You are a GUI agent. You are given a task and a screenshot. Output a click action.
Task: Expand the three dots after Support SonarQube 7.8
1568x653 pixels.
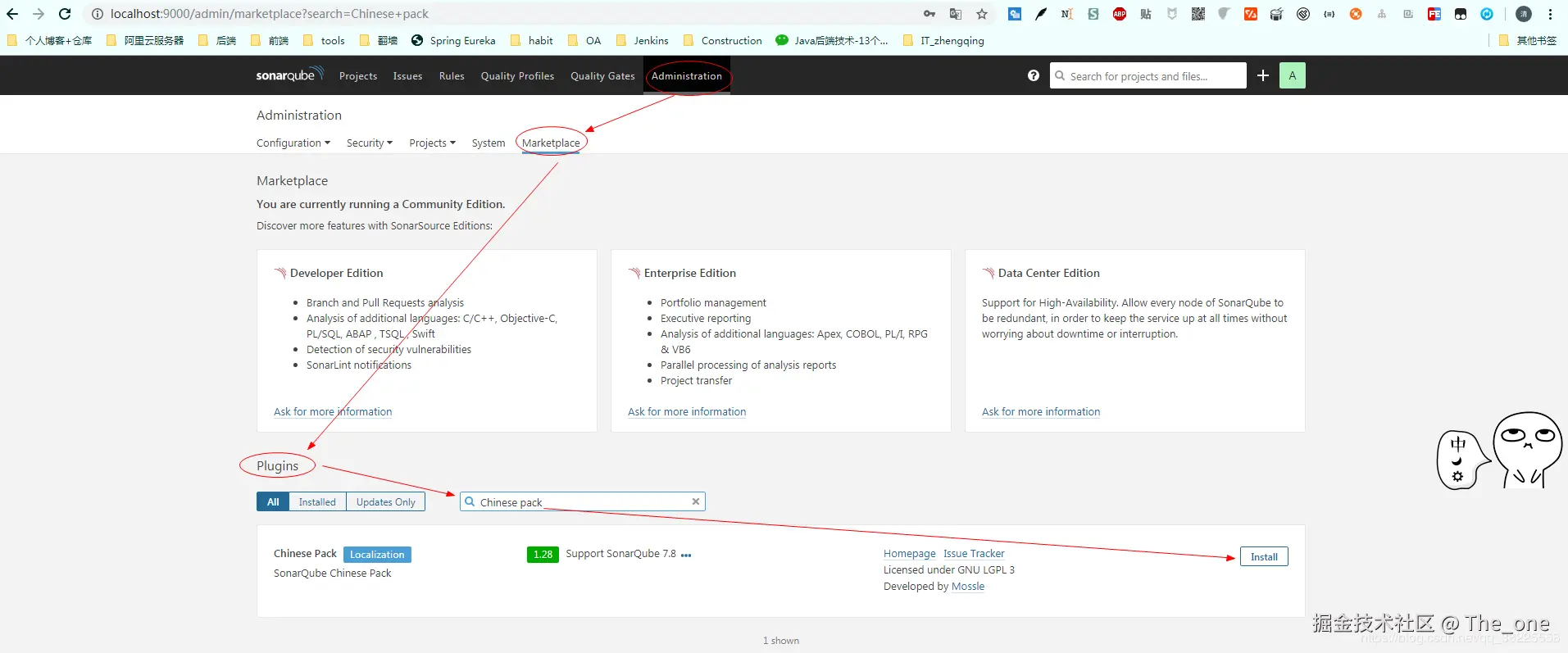pyautogui.click(x=686, y=555)
